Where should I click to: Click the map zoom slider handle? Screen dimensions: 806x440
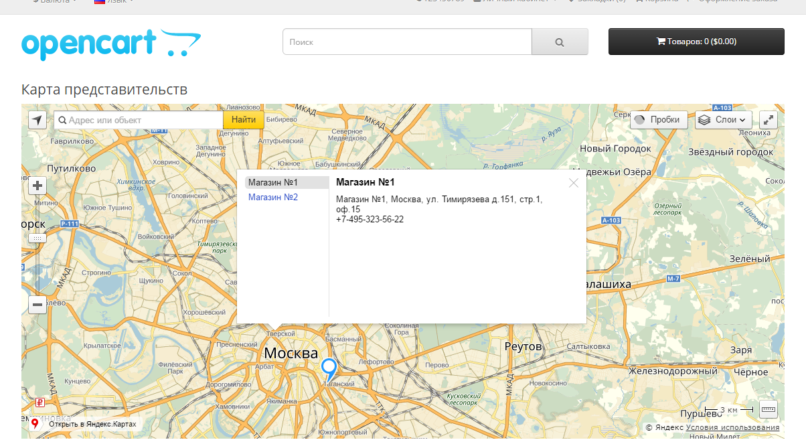[x=37, y=238]
